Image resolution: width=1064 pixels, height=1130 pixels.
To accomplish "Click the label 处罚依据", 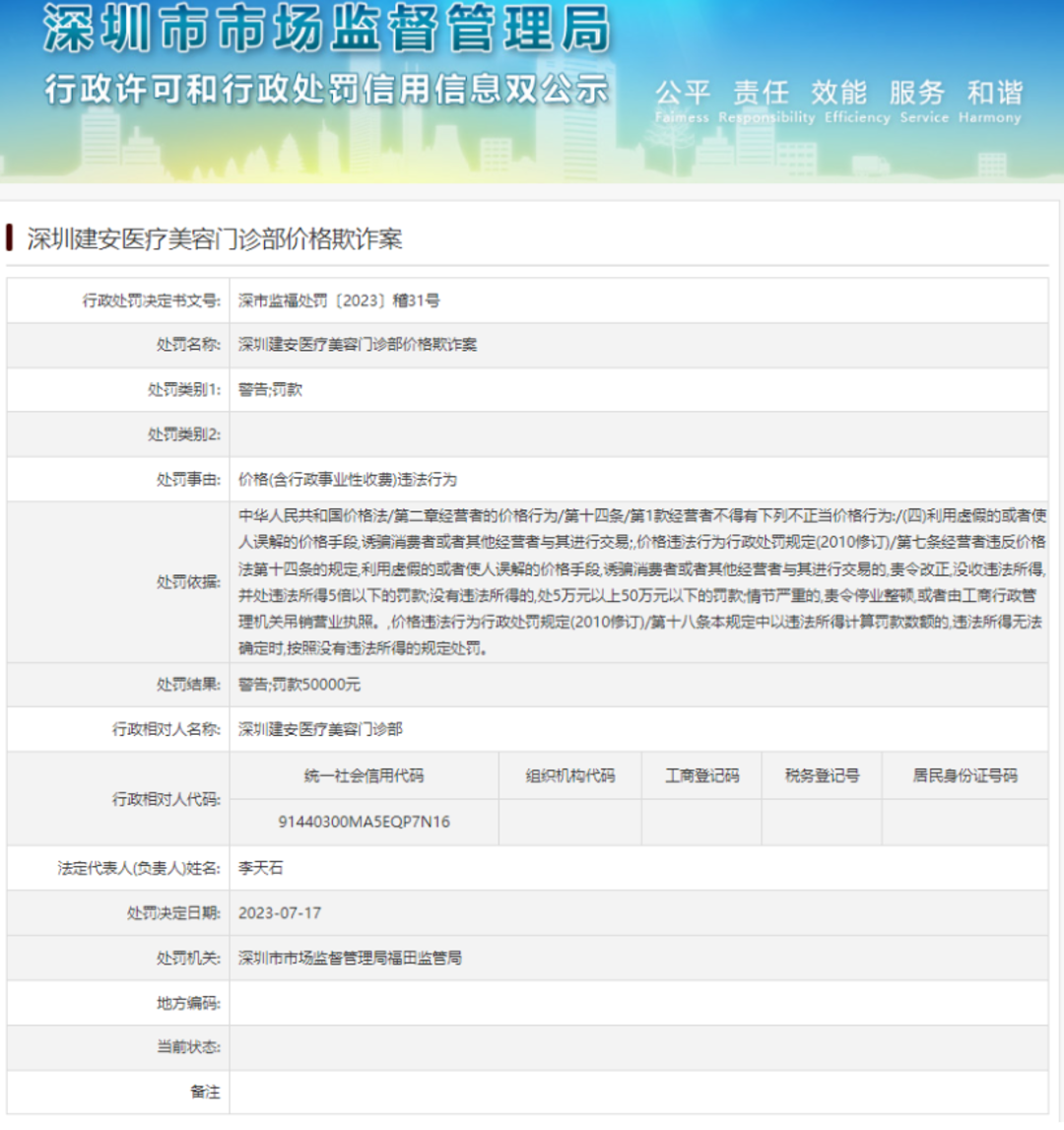I will coord(188,581).
